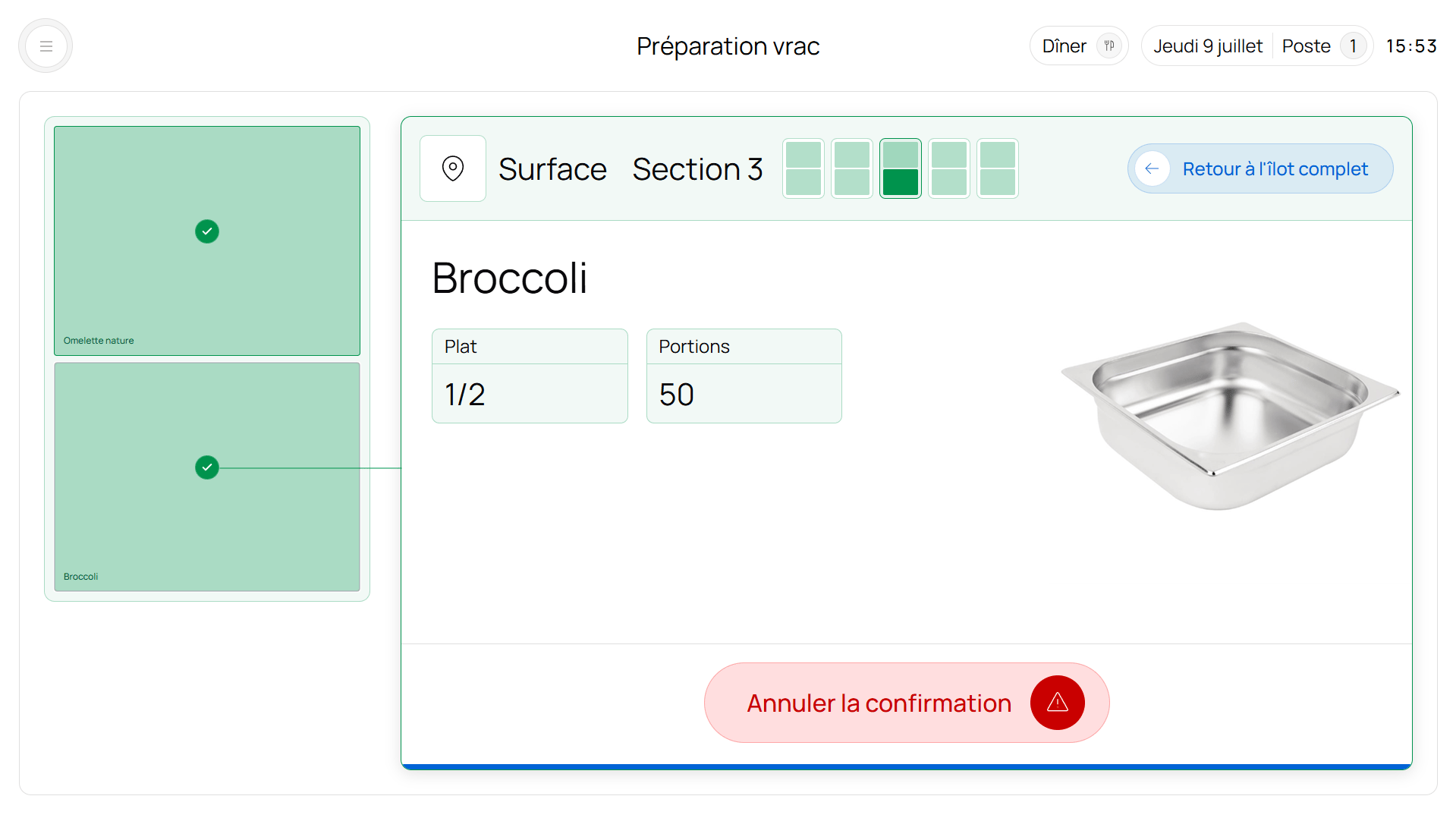Click Retour à l'îlot complet button
The image size is (1456, 818).
(x=1260, y=168)
